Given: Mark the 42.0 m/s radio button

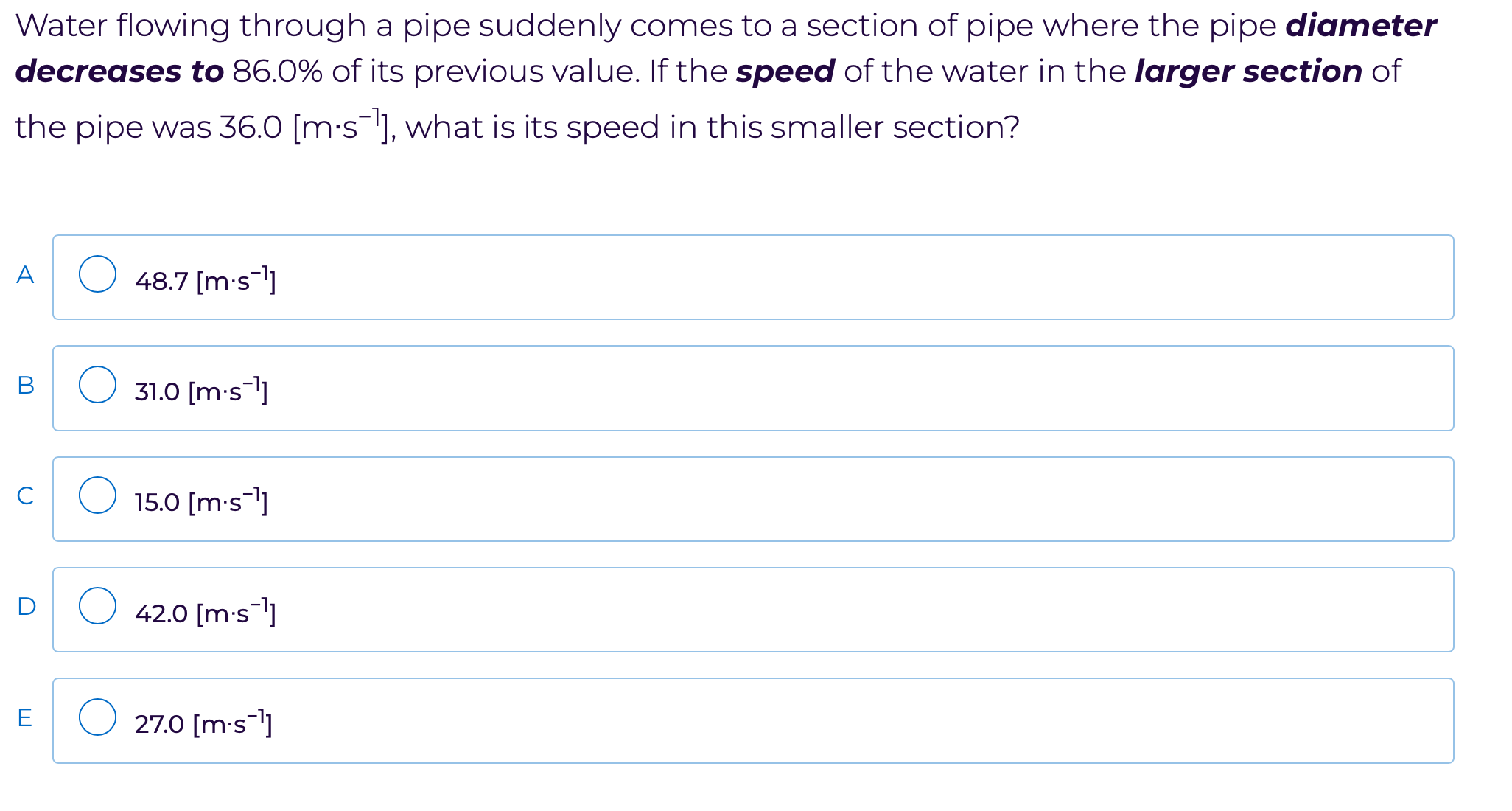Looking at the screenshot, I should click(x=98, y=606).
